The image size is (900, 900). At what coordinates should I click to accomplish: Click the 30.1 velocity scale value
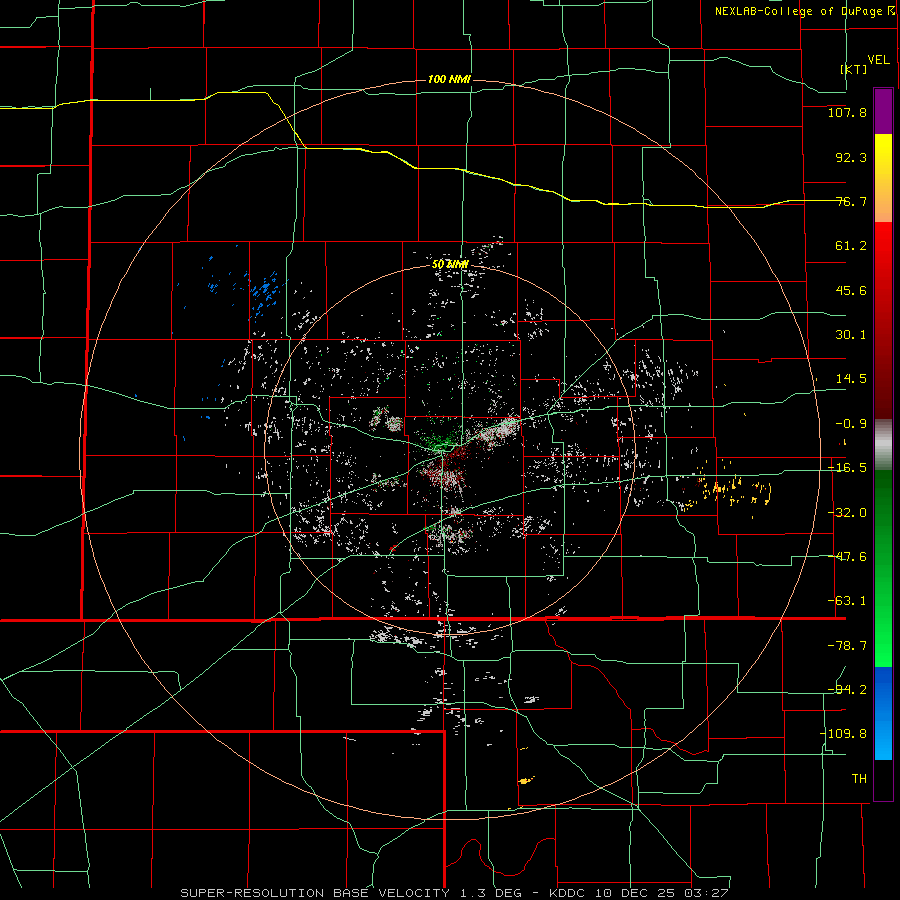(851, 335)
